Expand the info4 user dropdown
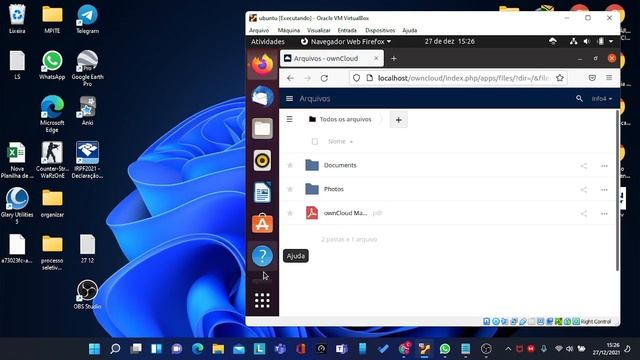 [602, 99]
